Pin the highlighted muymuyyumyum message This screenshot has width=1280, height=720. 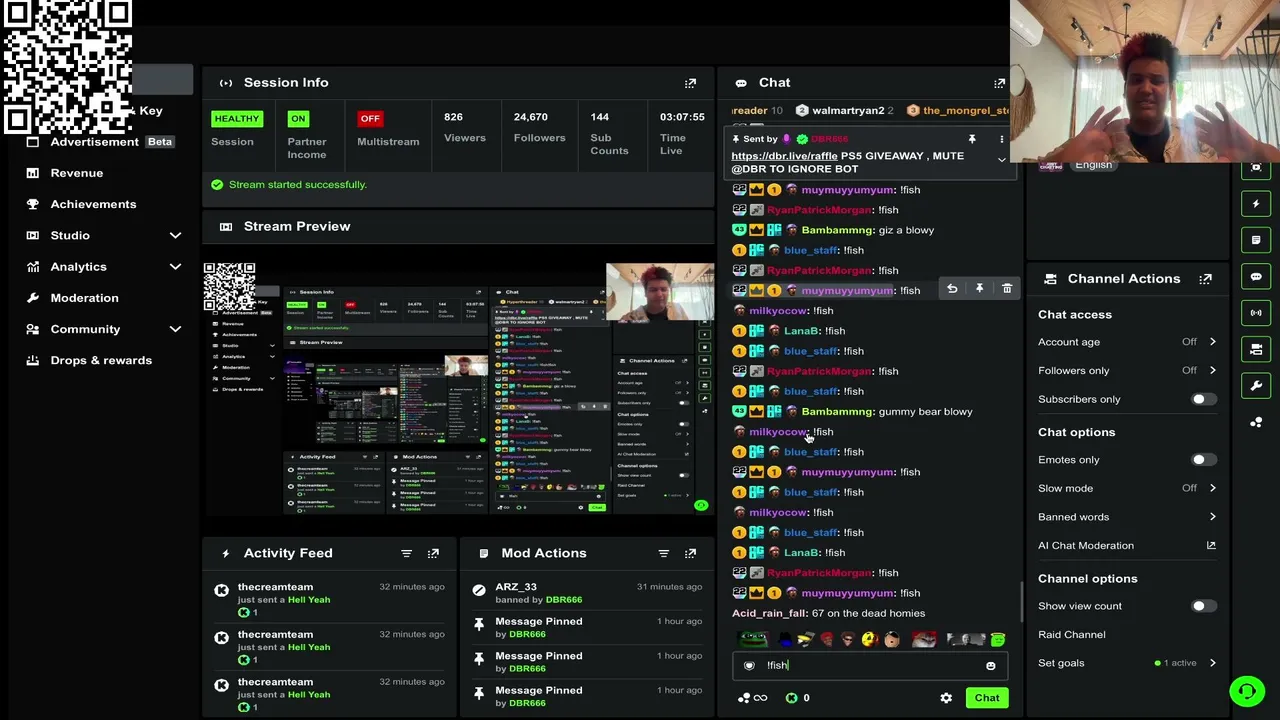click(979, 289)
